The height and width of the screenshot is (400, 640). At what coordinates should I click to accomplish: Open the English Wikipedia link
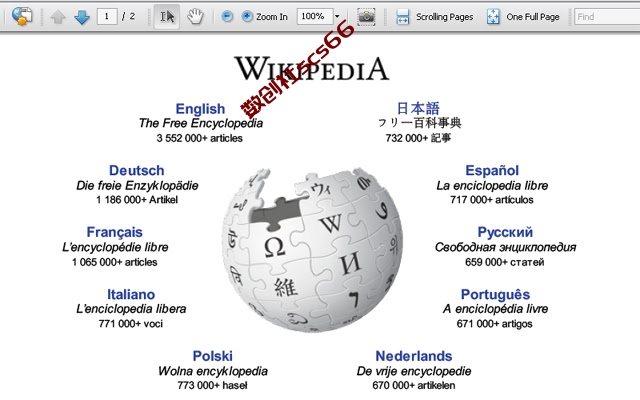point(200,109)
